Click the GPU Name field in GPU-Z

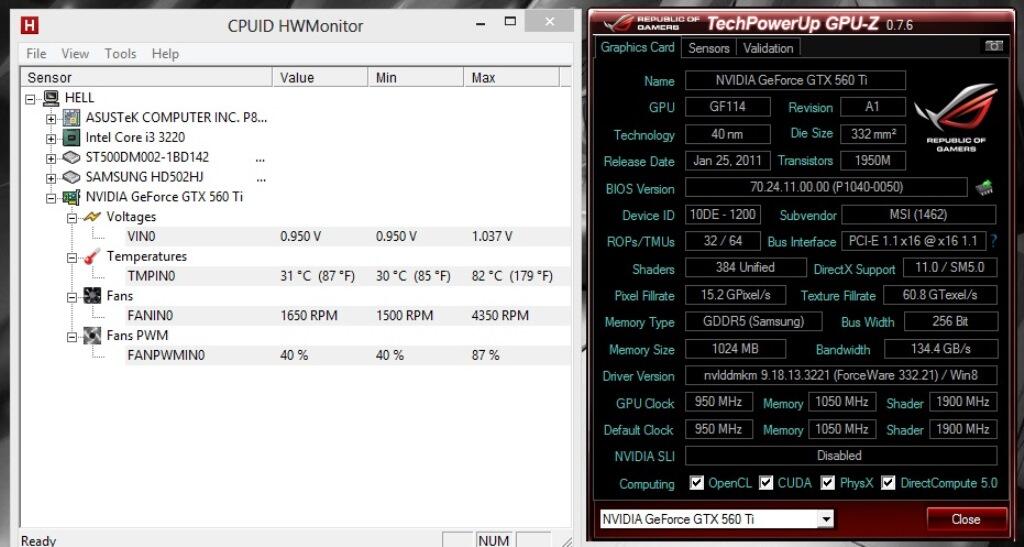(x=795, y=80)
